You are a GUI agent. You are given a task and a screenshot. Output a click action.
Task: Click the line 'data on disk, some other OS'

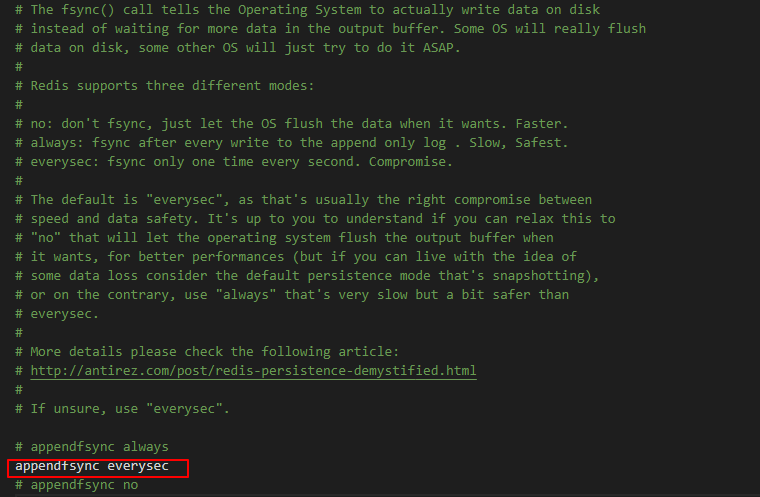[x=238, y=48]
